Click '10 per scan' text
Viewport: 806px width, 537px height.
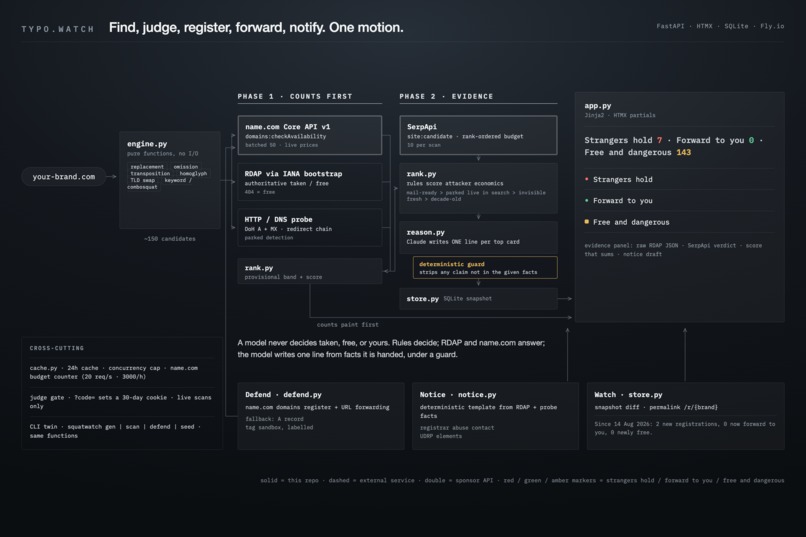click(x=424, y=145)
